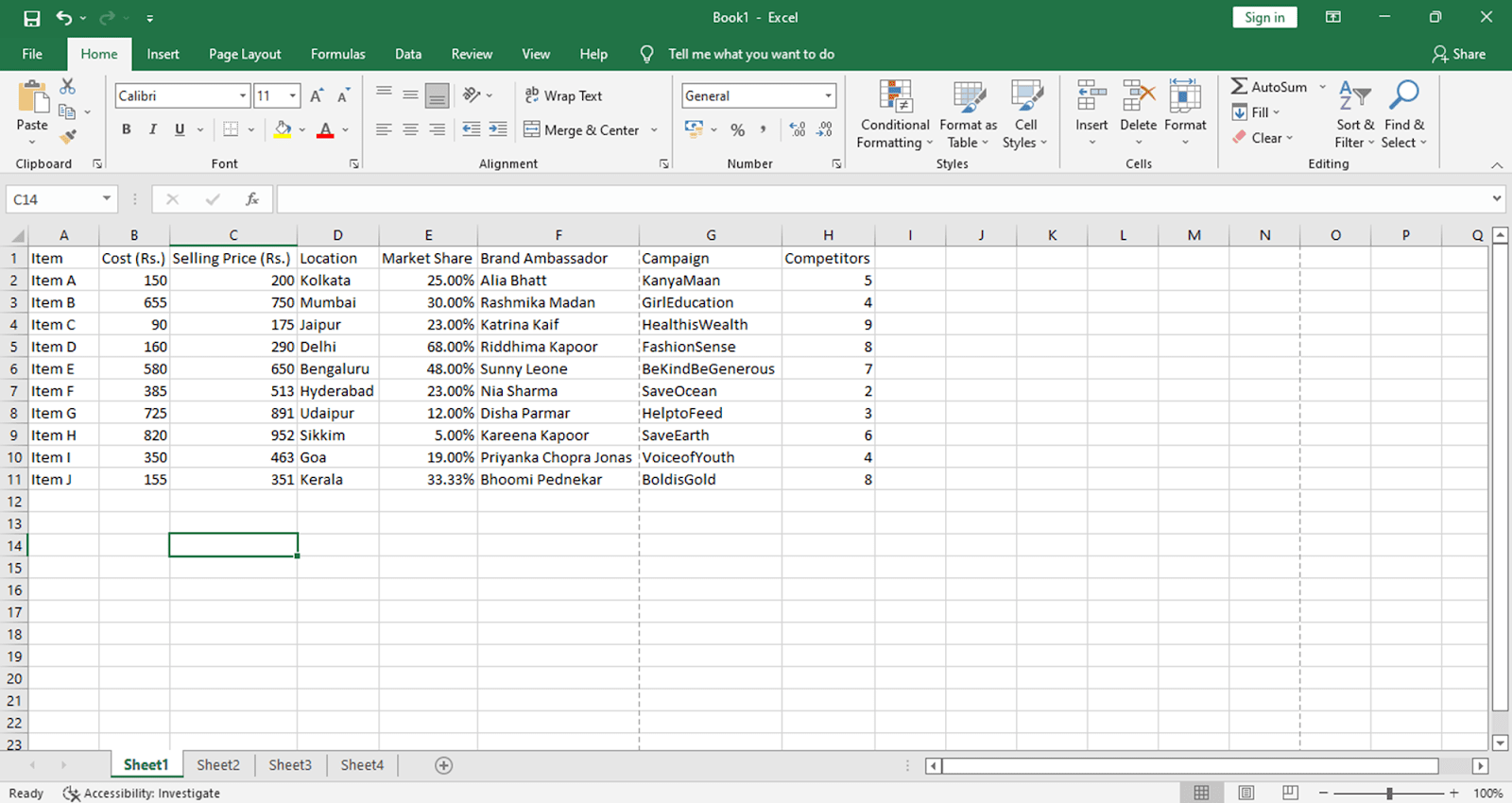Click the Align Left icon
Viewport: 1512px width, 803px height.
click(384, 129)
